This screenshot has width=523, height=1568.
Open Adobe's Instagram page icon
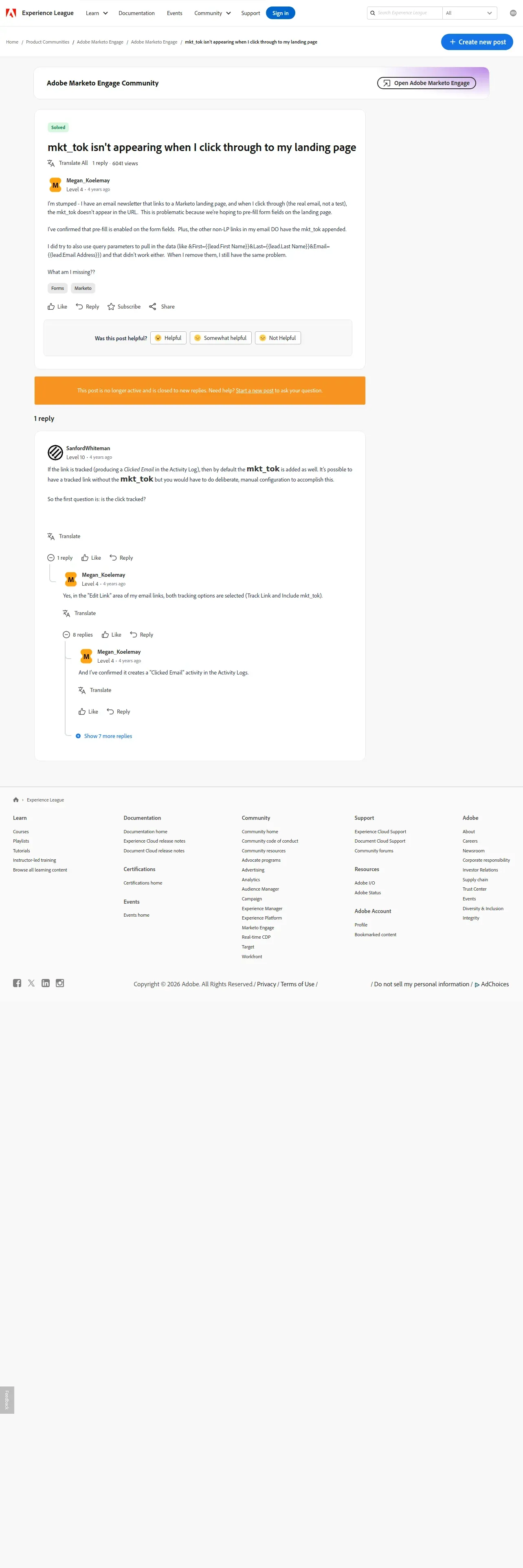click(59, 983)
